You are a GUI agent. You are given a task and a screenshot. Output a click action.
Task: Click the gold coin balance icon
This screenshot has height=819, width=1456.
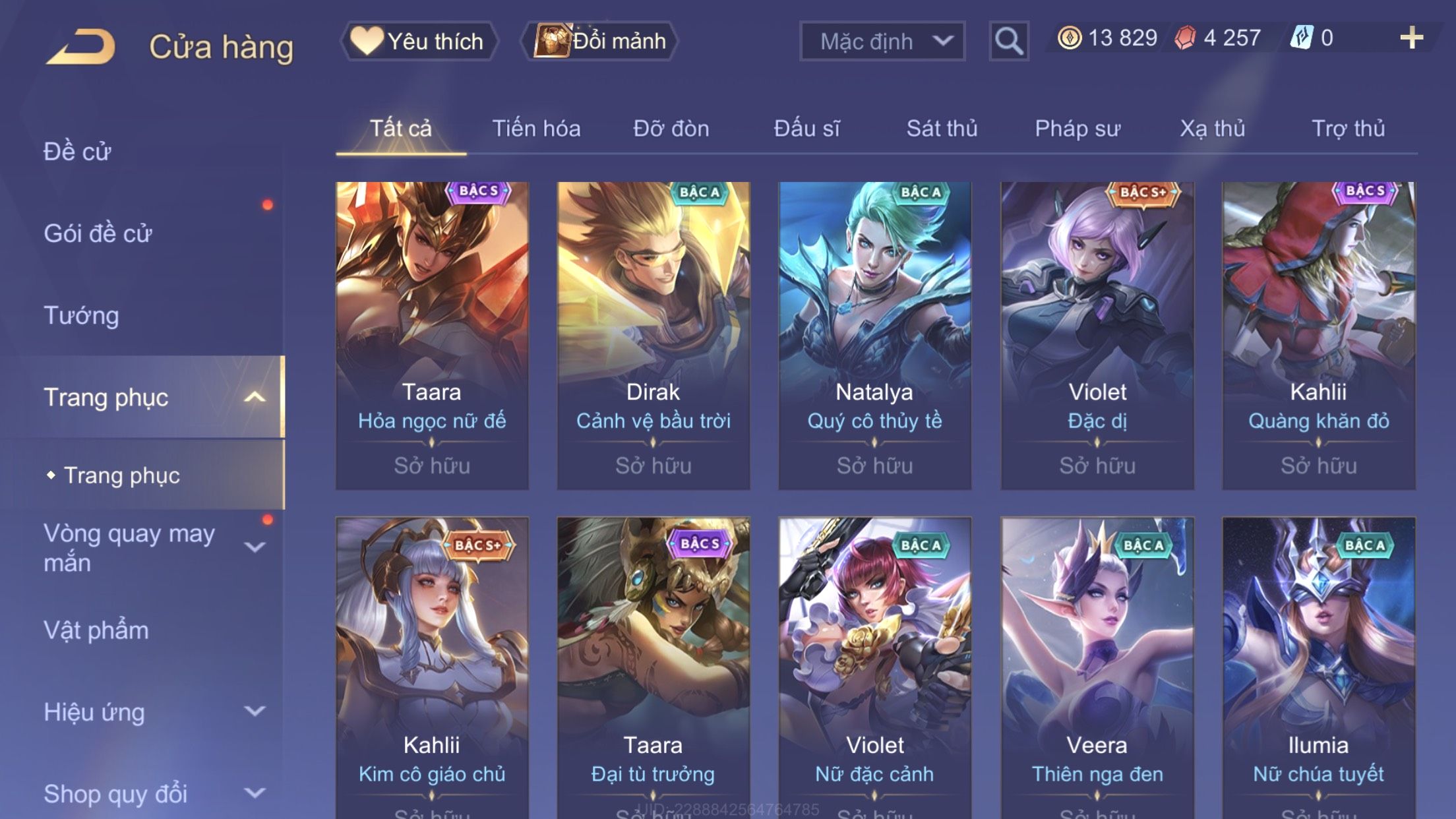click(1069, 38)
